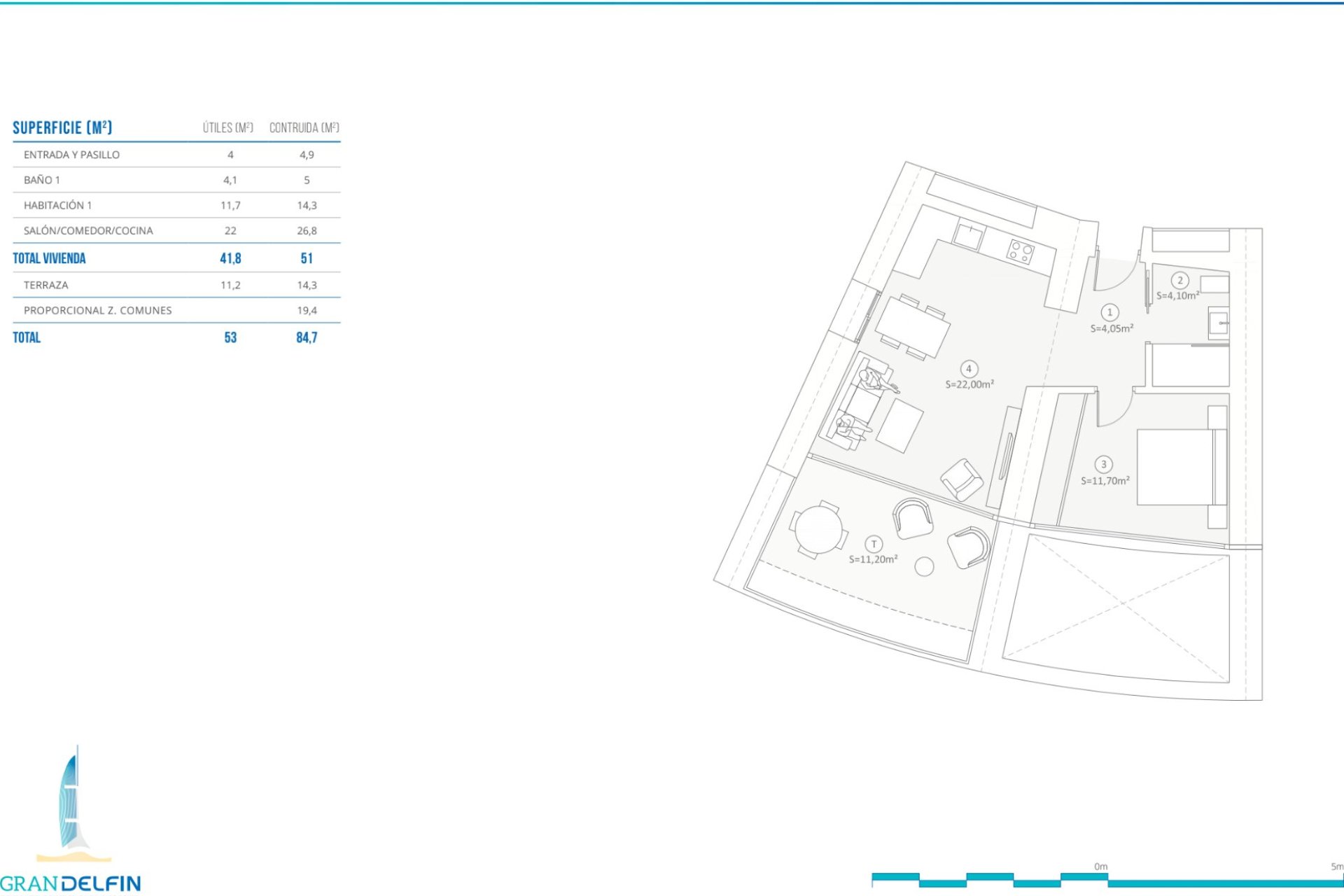Image resolution: width=1344 pixels, height=896 pixels.
Task: Select the 'ENTRADA Y PASILLO' row label
Action: [71, 155]
